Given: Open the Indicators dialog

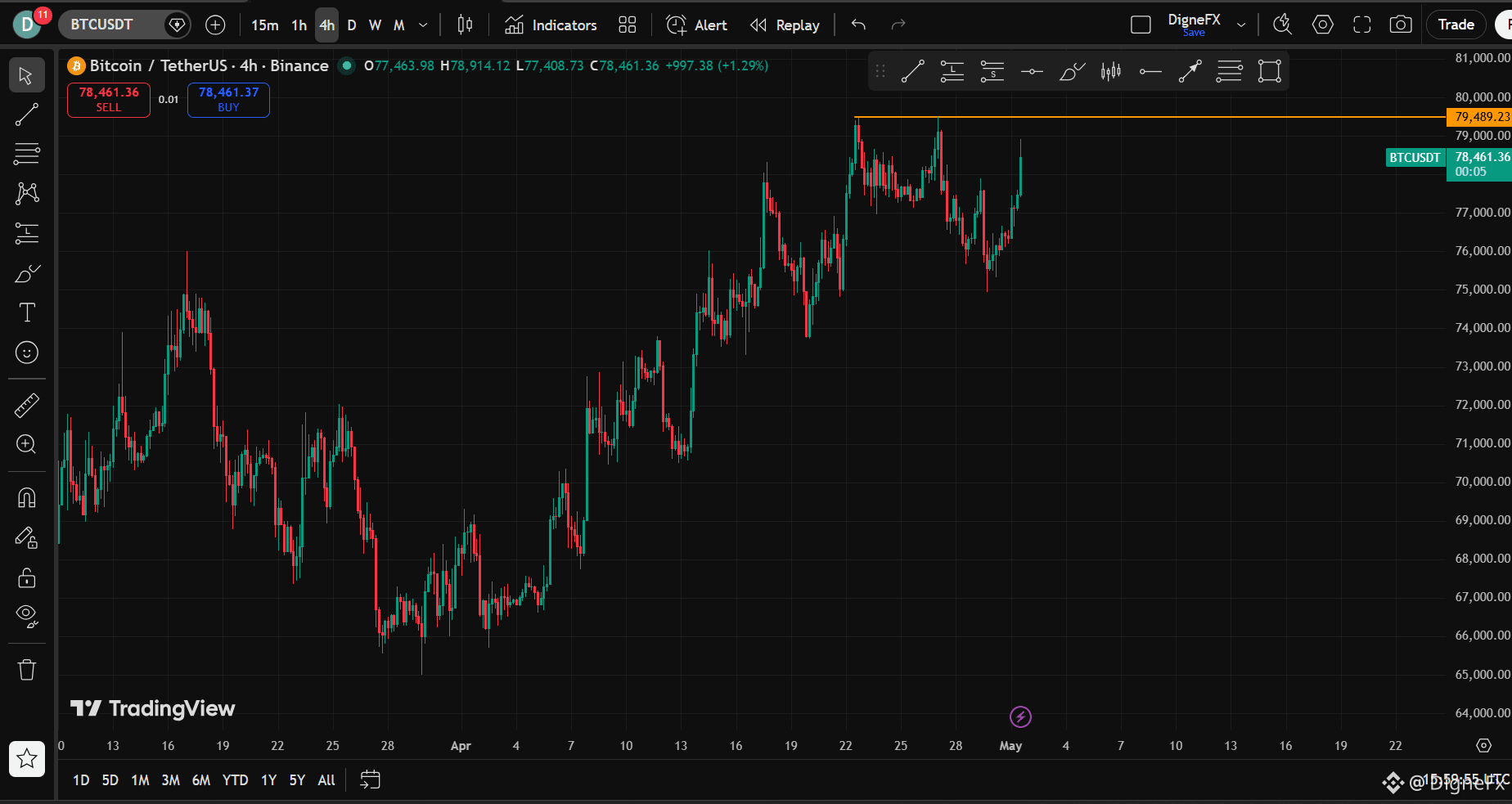Looking at the screenshot, I should click(551, 25).
